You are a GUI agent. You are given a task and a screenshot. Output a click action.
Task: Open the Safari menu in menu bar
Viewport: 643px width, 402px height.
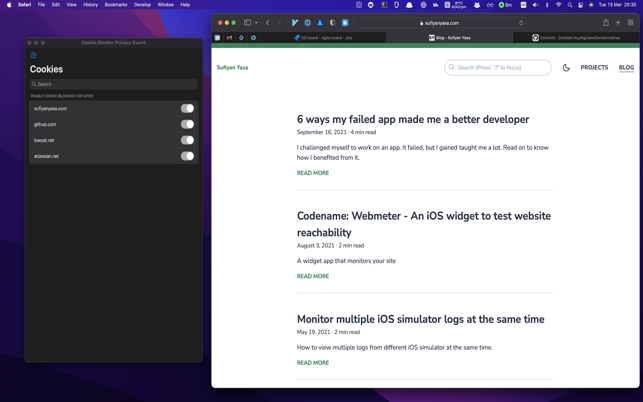click(25, 5)
